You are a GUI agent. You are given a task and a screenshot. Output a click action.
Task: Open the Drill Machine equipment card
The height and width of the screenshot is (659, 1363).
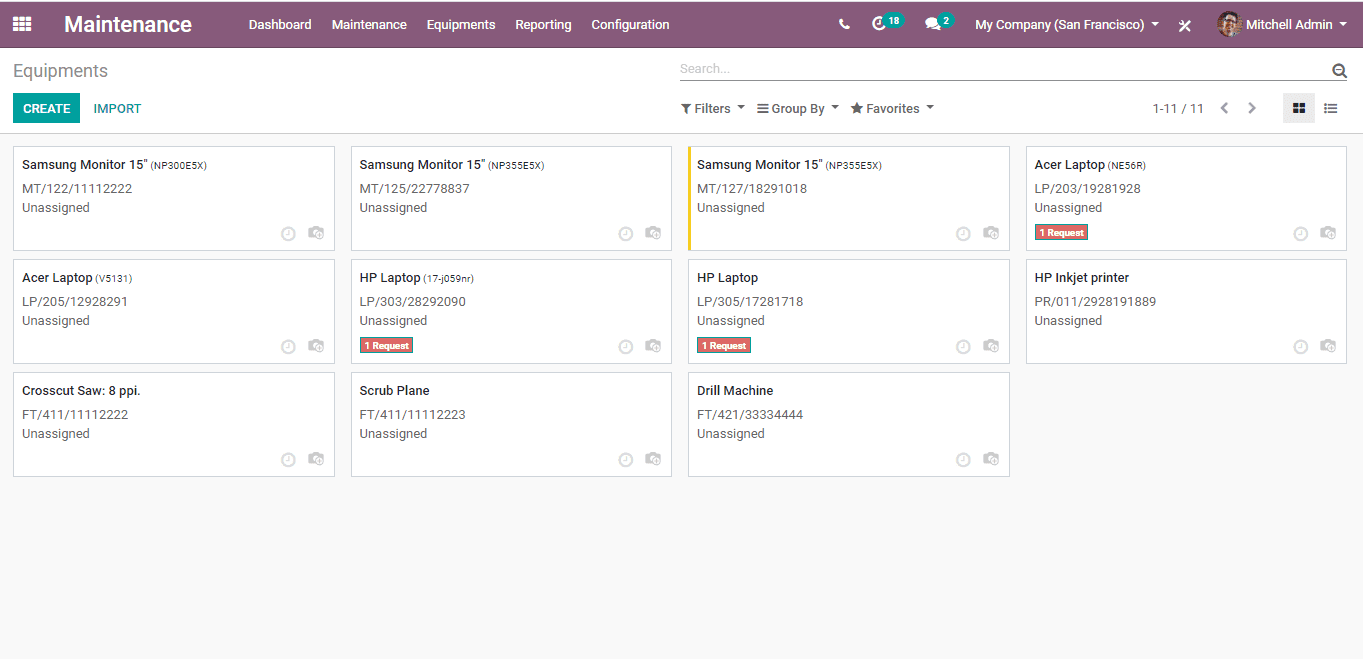pyautogui.click(x=848, y=424)
